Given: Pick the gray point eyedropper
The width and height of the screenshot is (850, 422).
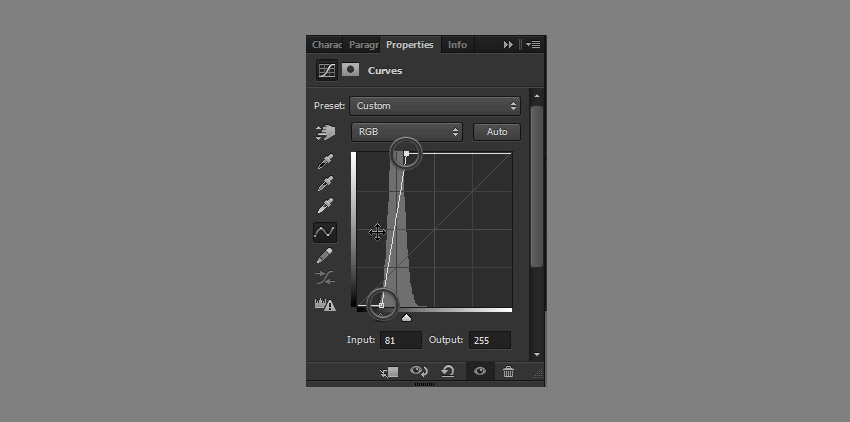Looking at the screenshot, I should click(325, 183).
